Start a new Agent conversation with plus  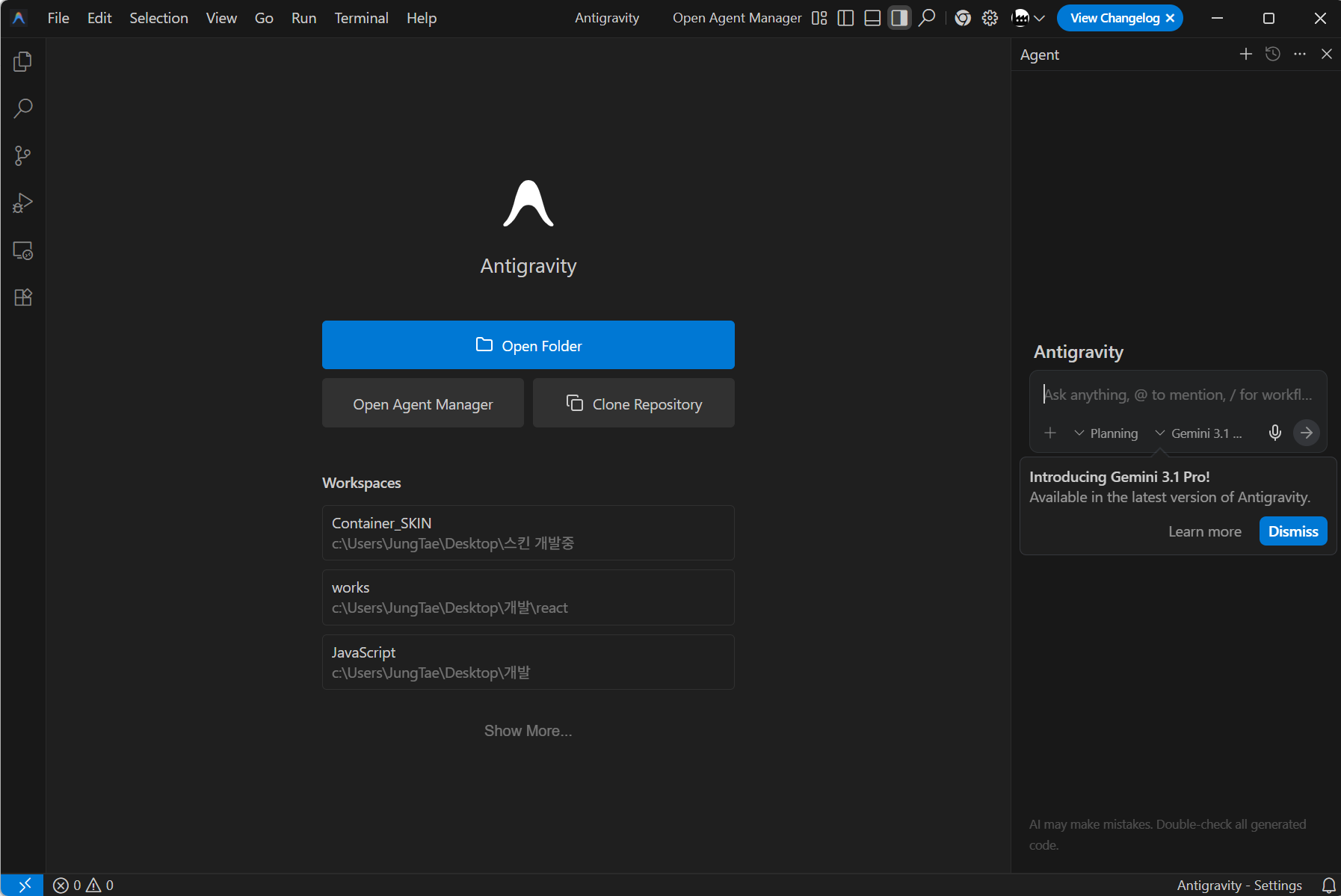coord(1245,54)
